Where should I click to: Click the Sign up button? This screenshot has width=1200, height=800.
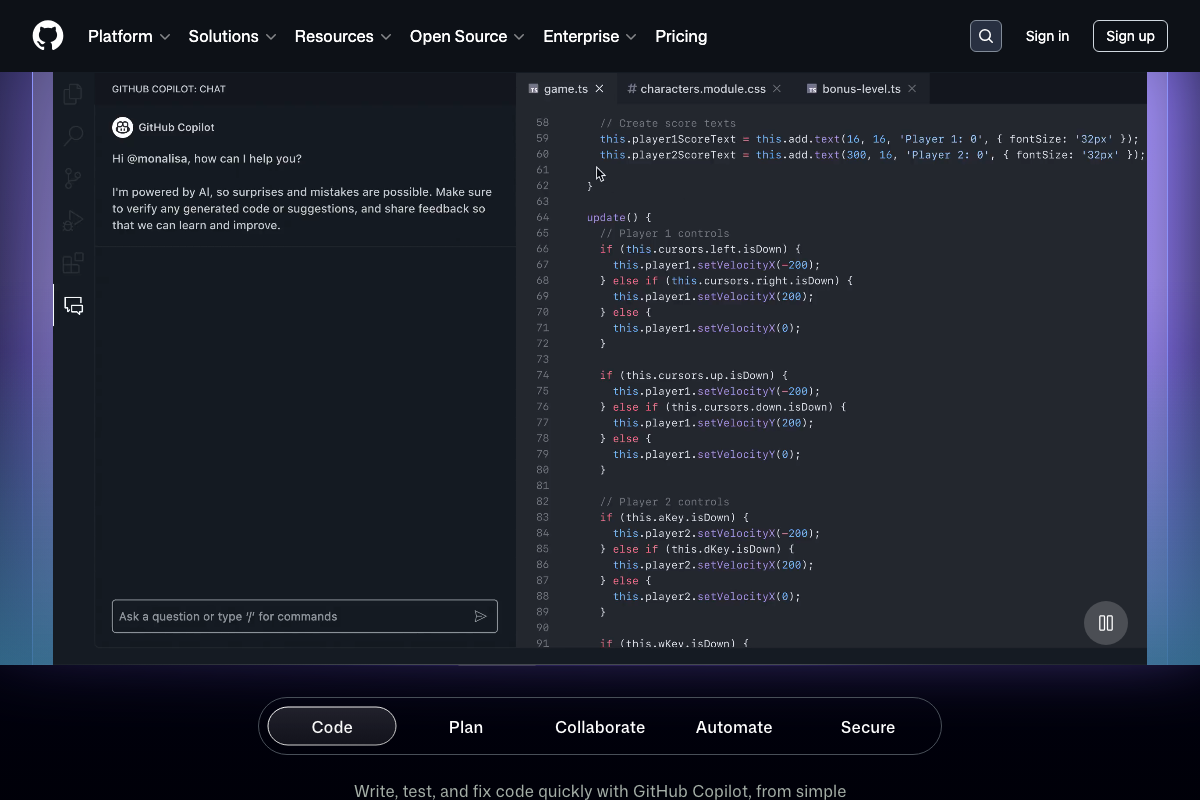point(1130,36)
